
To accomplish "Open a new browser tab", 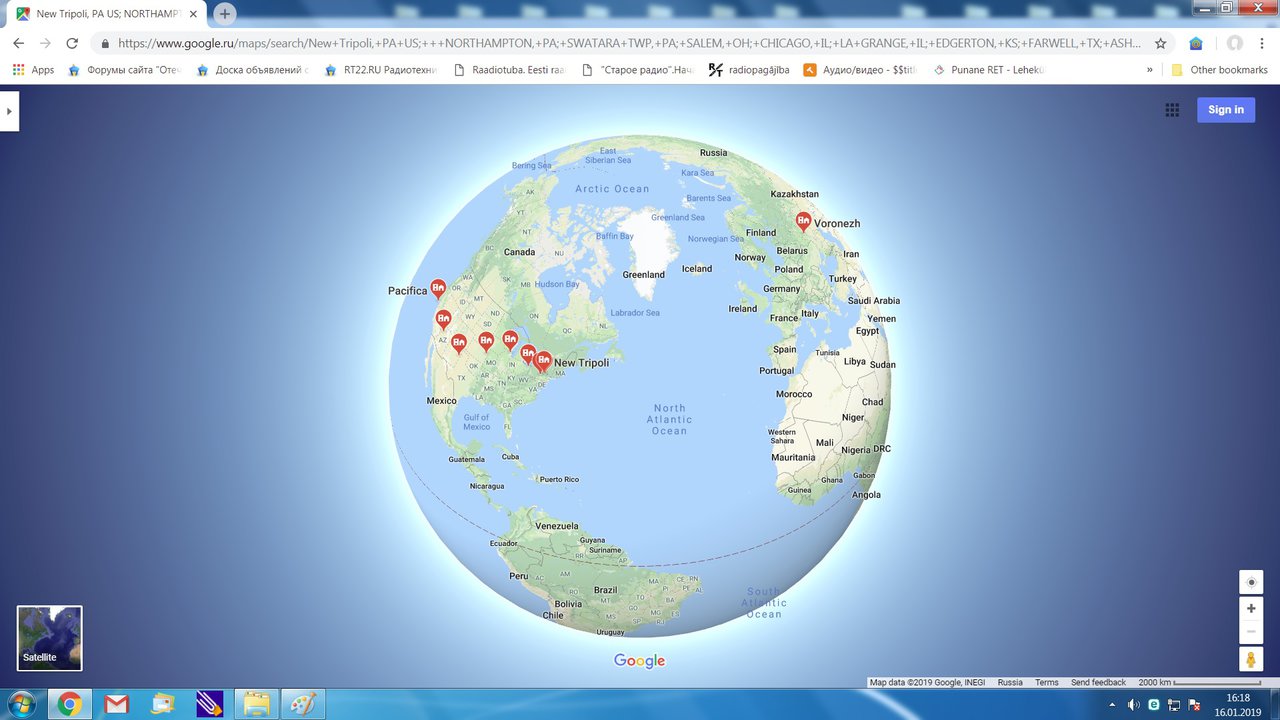I will [225, 14].
